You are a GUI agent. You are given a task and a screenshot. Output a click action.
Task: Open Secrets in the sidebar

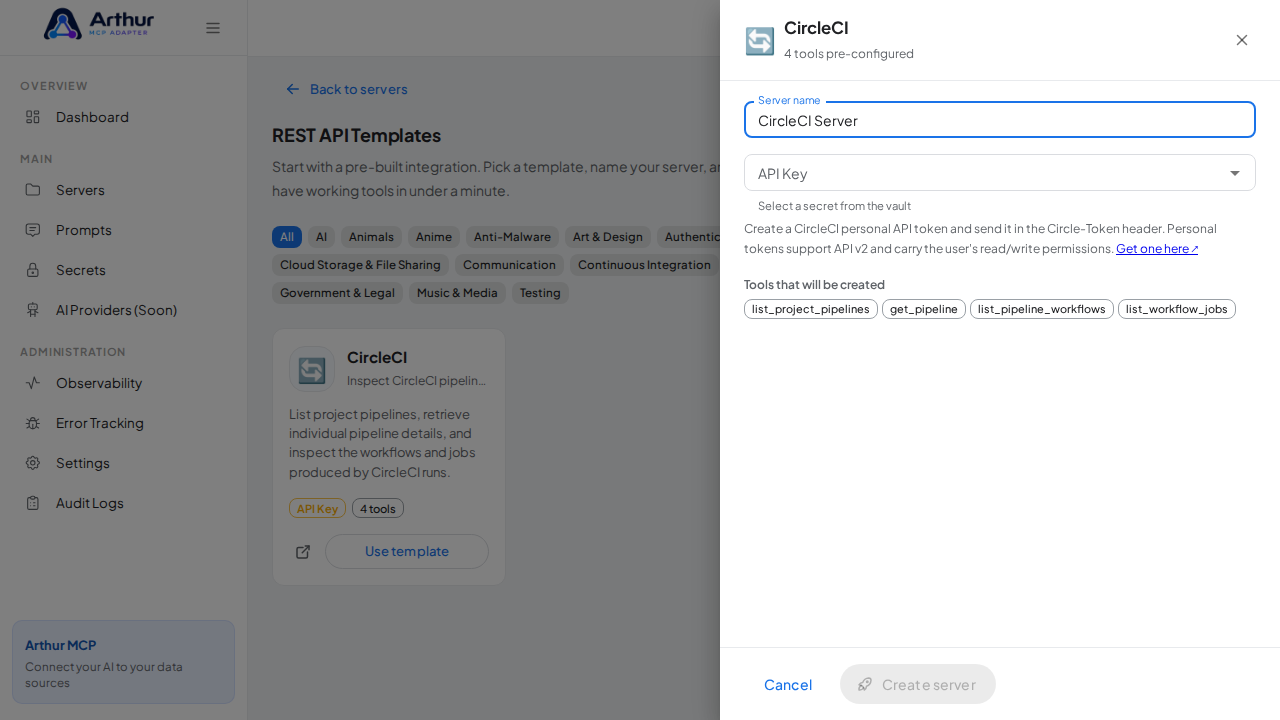click(x=123, y=270)
